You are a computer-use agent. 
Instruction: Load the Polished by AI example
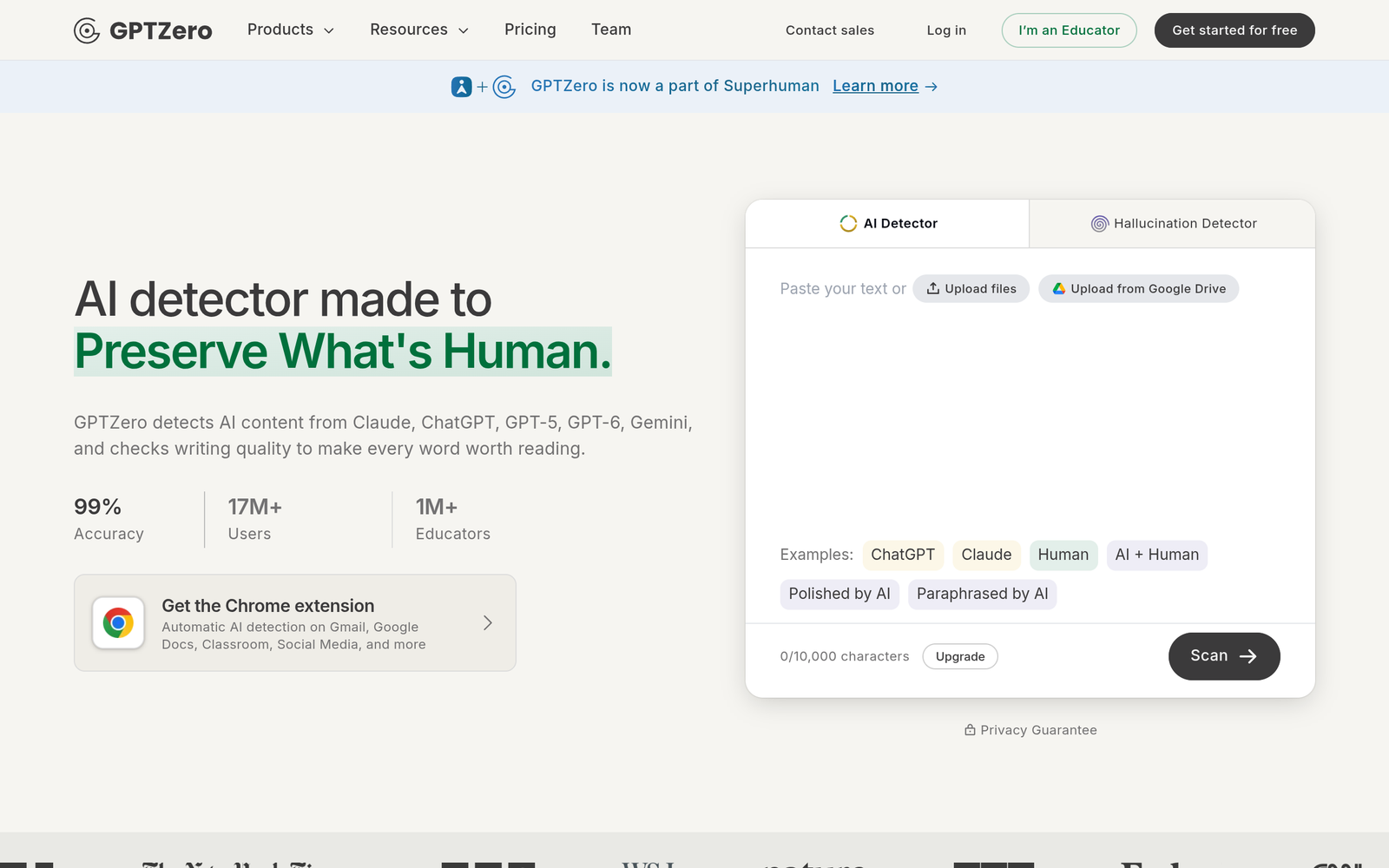tap(839, 594)
